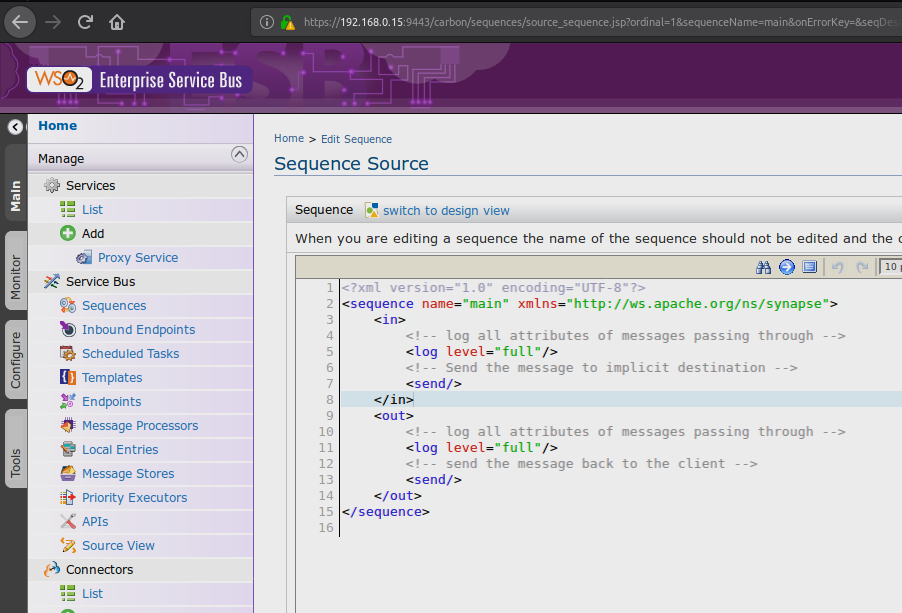This screenshot has height=613, width=902.
Task: Toggle the editor full screen icon
Action: [810, 267]
